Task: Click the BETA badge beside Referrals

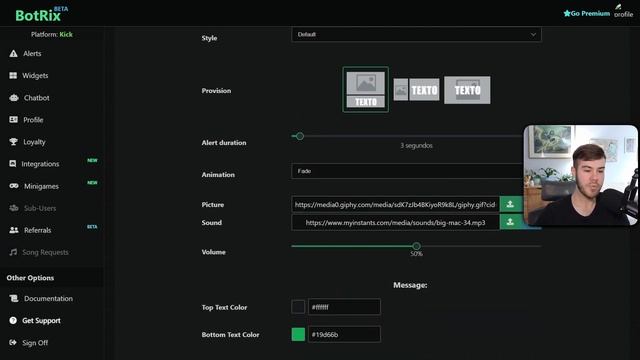Action: pyautogui.click(x=92, y=227)
